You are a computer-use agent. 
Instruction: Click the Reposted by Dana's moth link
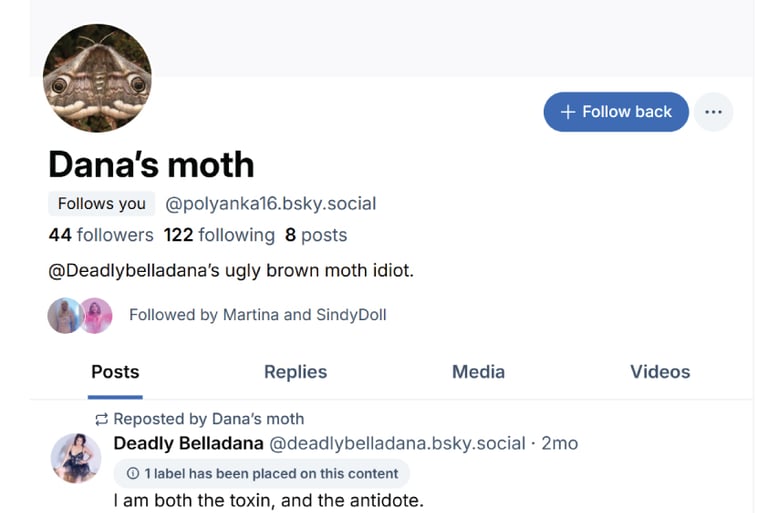coord(208,419)
